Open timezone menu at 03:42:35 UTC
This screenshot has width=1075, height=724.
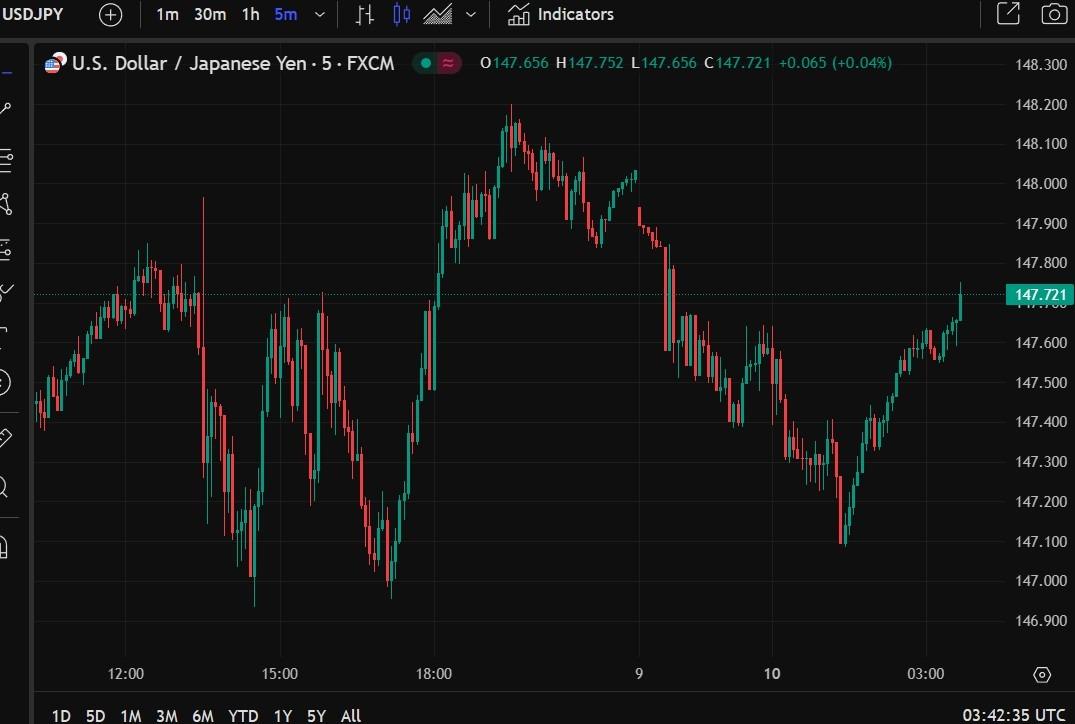click(1014, 715)
